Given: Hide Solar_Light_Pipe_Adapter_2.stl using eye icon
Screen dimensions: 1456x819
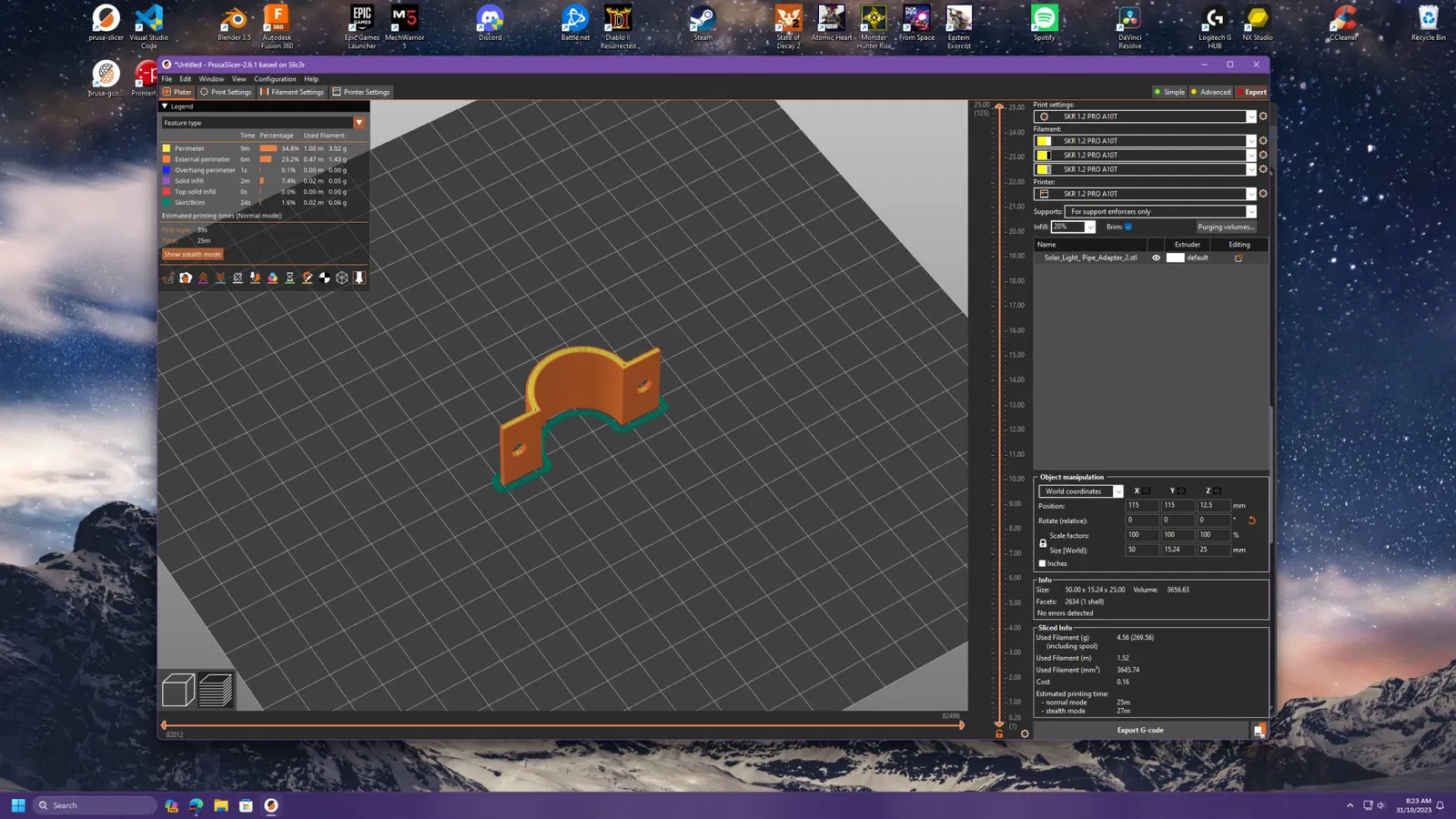Looking at the screenshot, I should tap(1156, 258).
